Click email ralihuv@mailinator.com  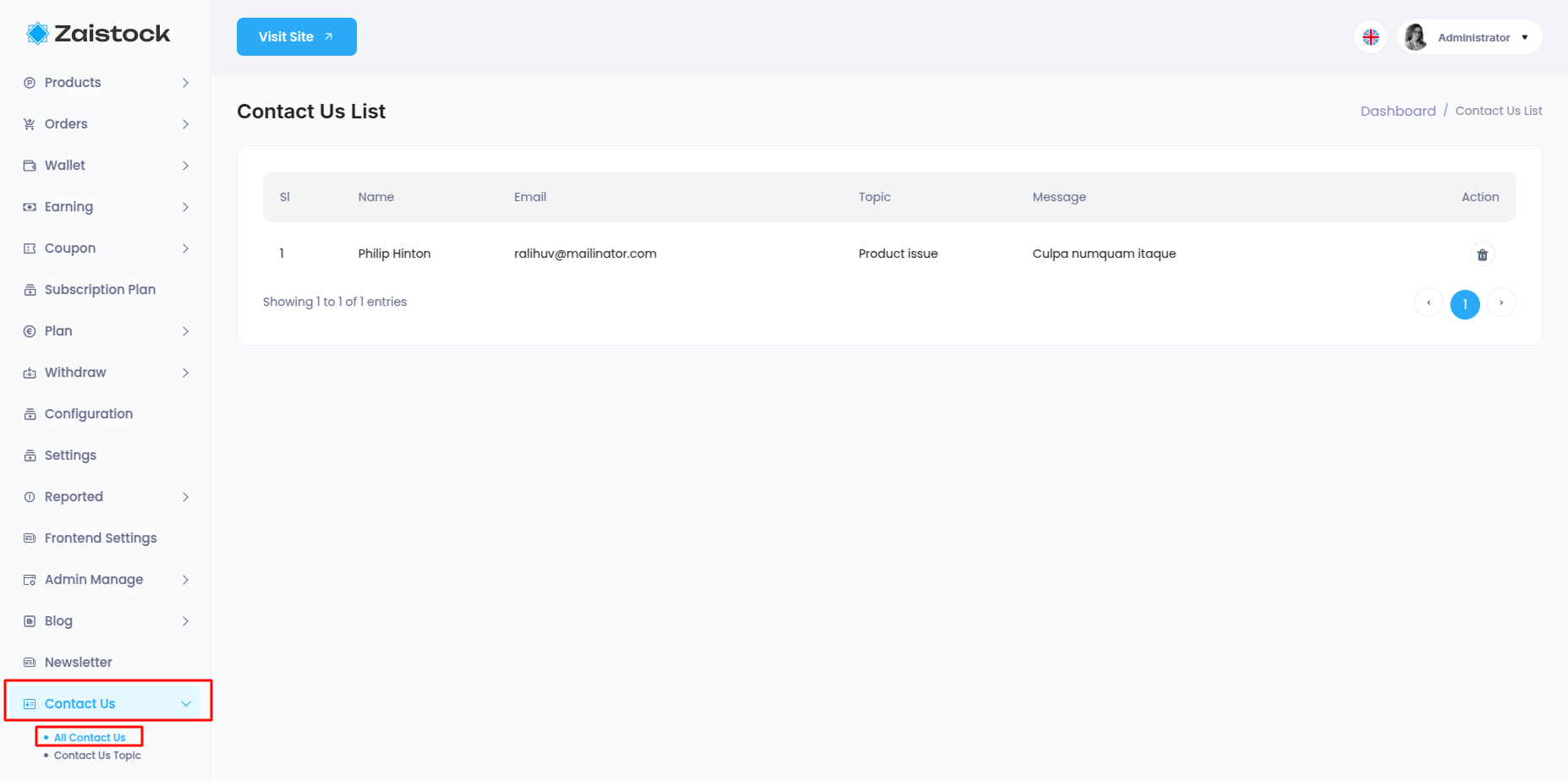point(585,254)
